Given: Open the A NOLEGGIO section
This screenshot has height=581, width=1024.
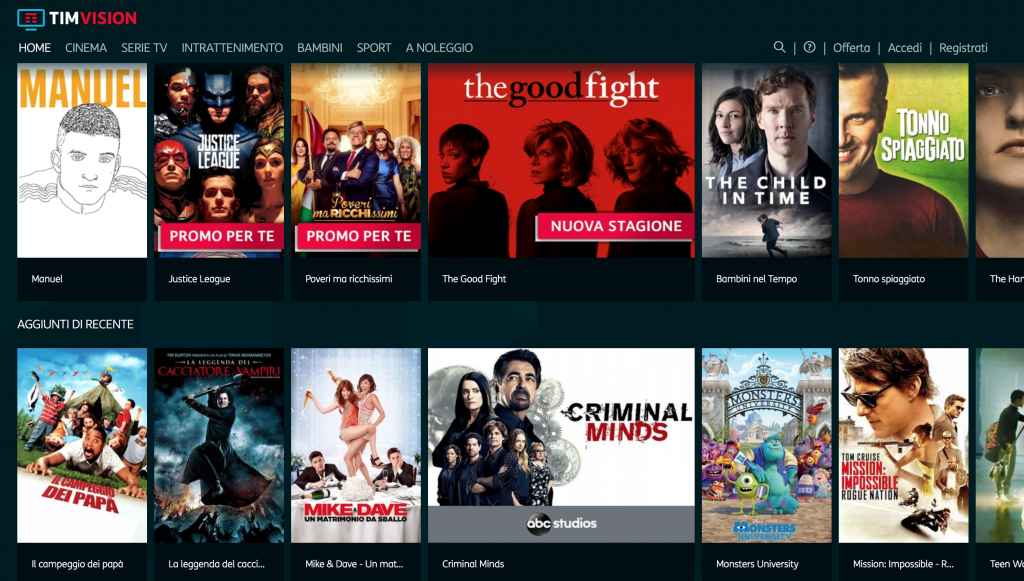Looking at the screenshot, I should (439, 48).
